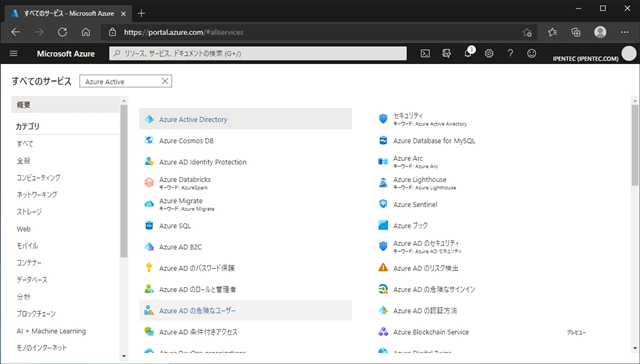Click the Azure AD Identity Protection icon

pos(149,162)
